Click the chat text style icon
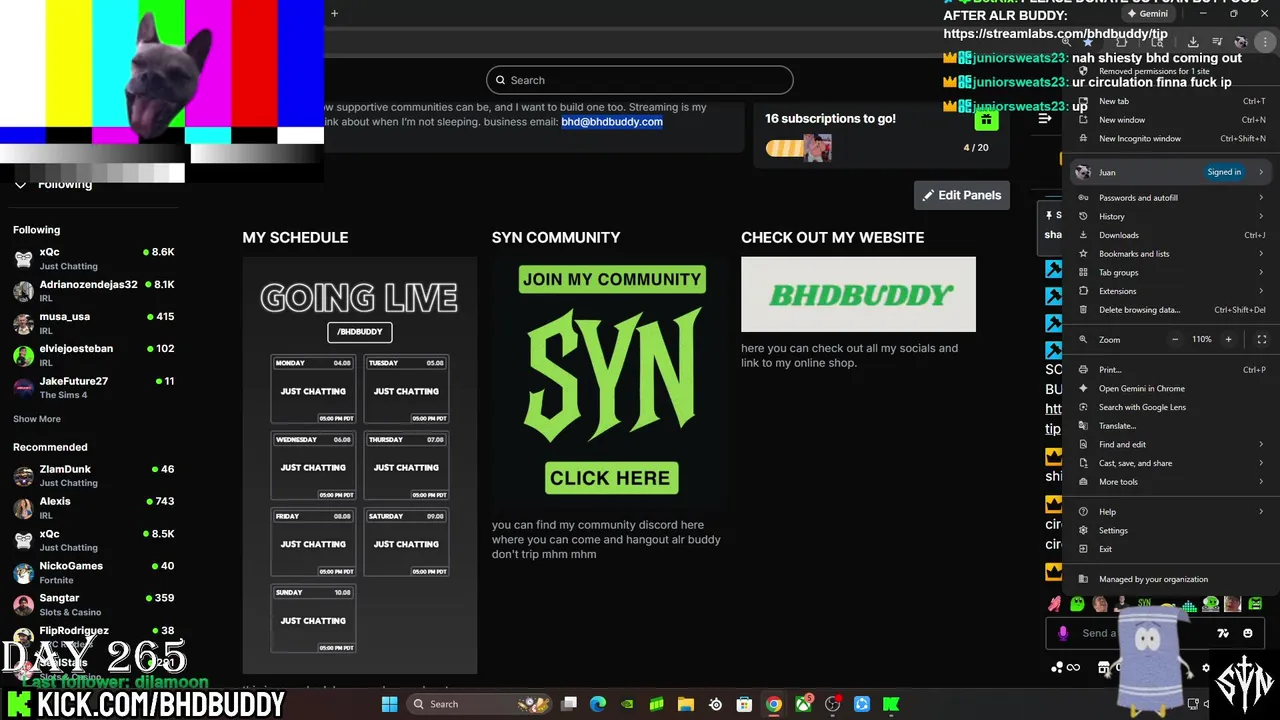Viewport: 1280px width, 720px height. [1222, 633]
